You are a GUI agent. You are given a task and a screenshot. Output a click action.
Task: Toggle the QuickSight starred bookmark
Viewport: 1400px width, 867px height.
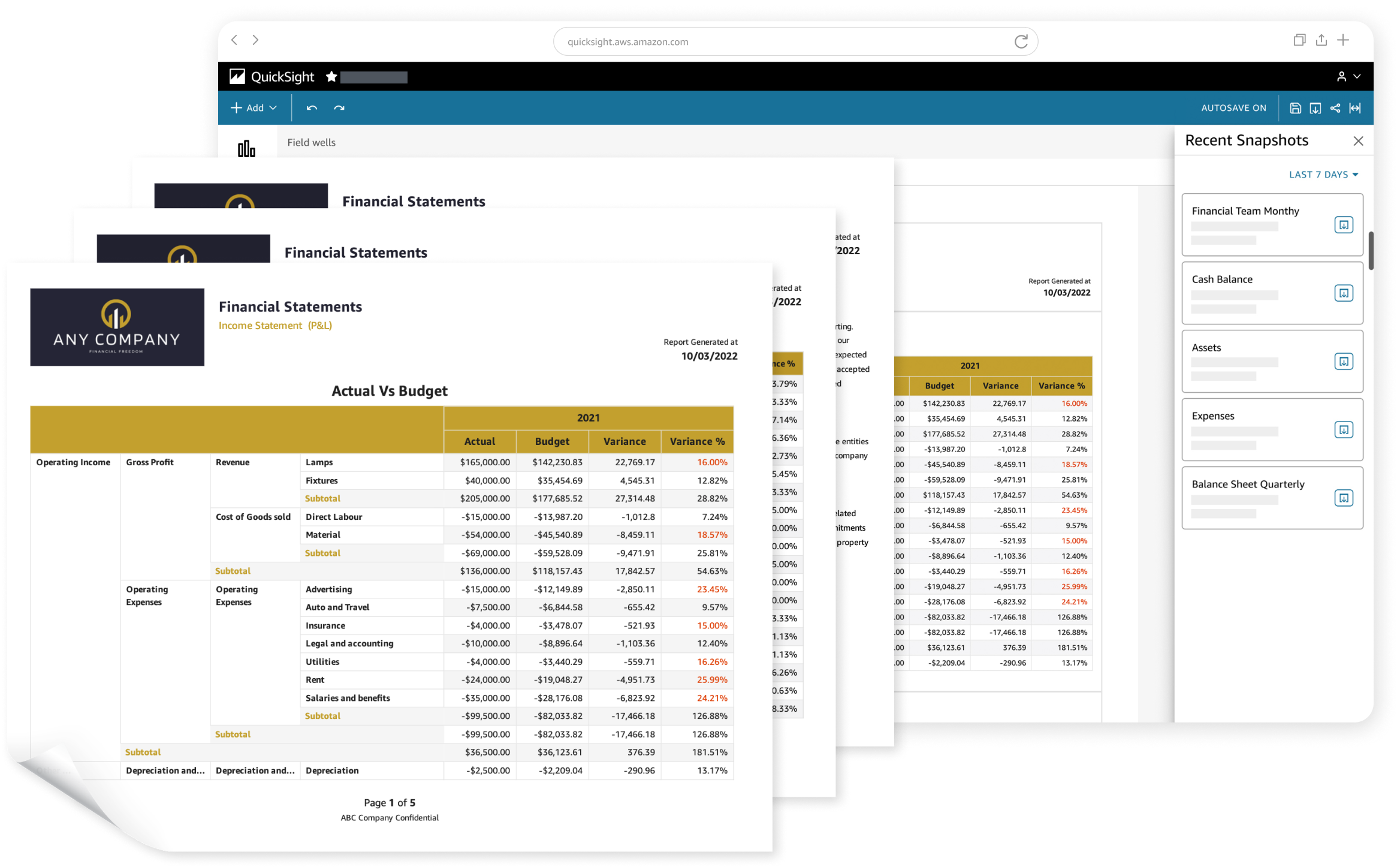[x=330, y=78]
